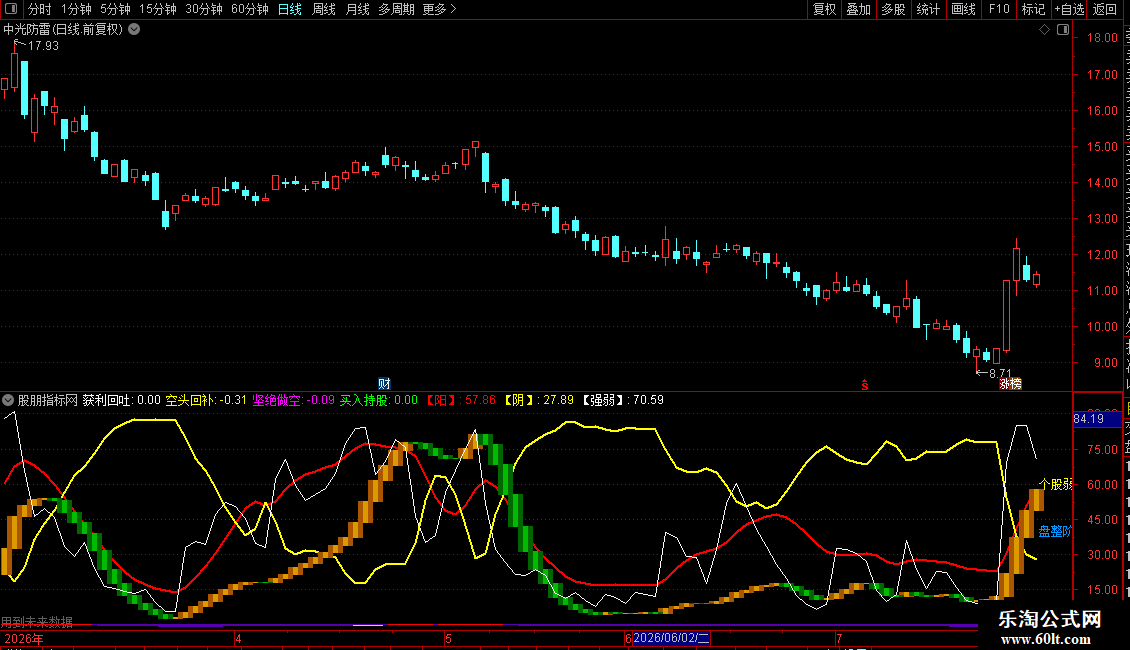Click the maximize chart pane icon

[x=1063, y=30]
